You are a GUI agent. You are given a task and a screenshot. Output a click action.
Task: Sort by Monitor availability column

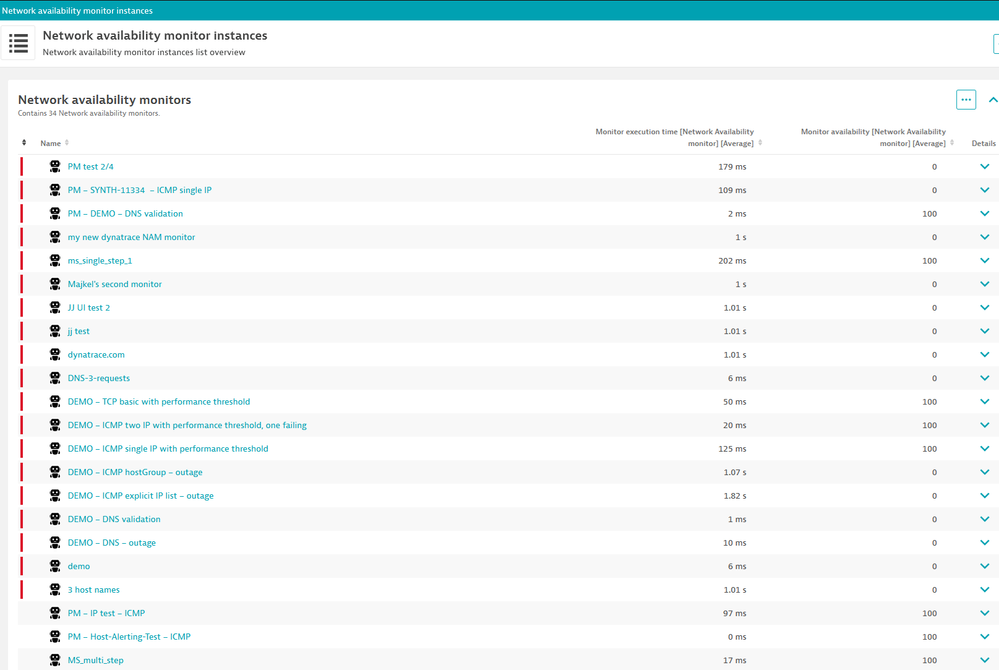[x=875, y=137]
